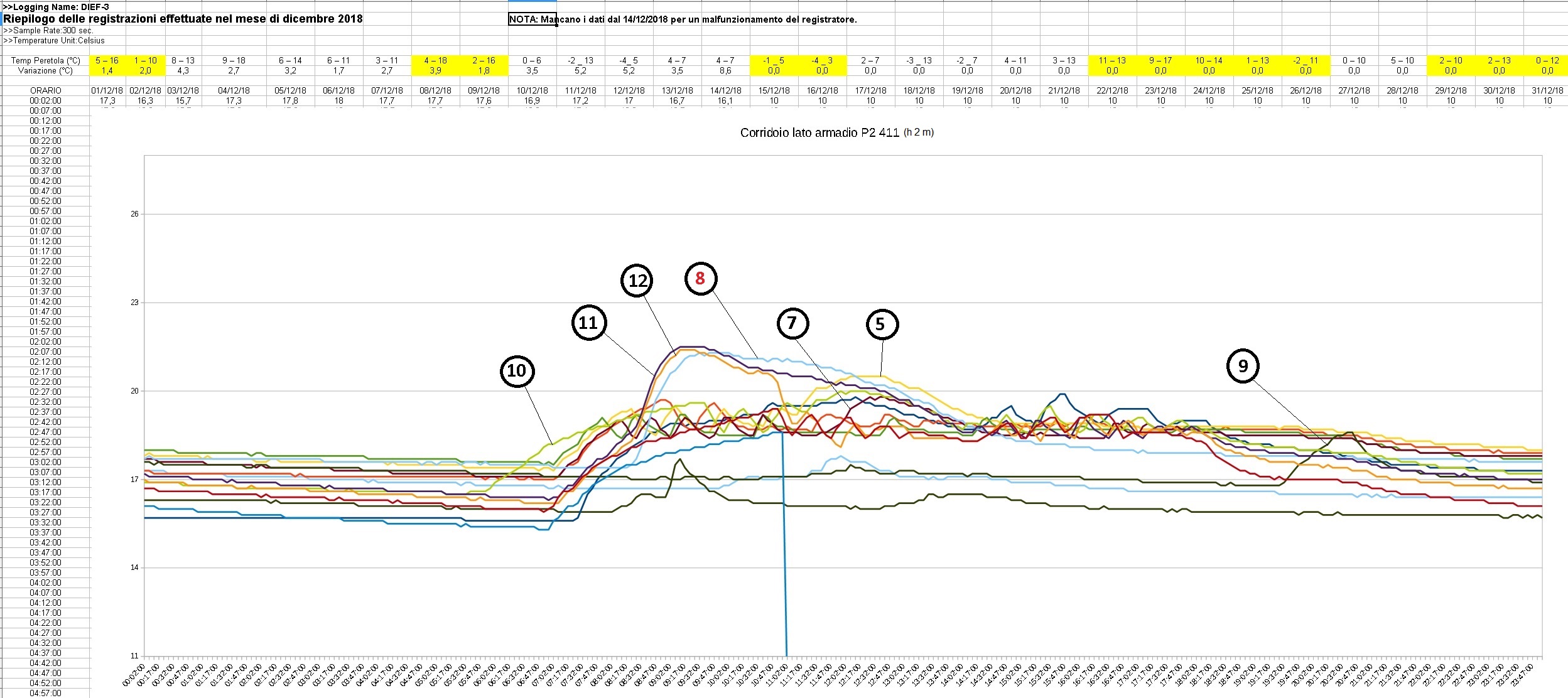Click the red callout marker 8
Image resolution: width=1568 pixels, height=698 pixels.
pos(700,278)
